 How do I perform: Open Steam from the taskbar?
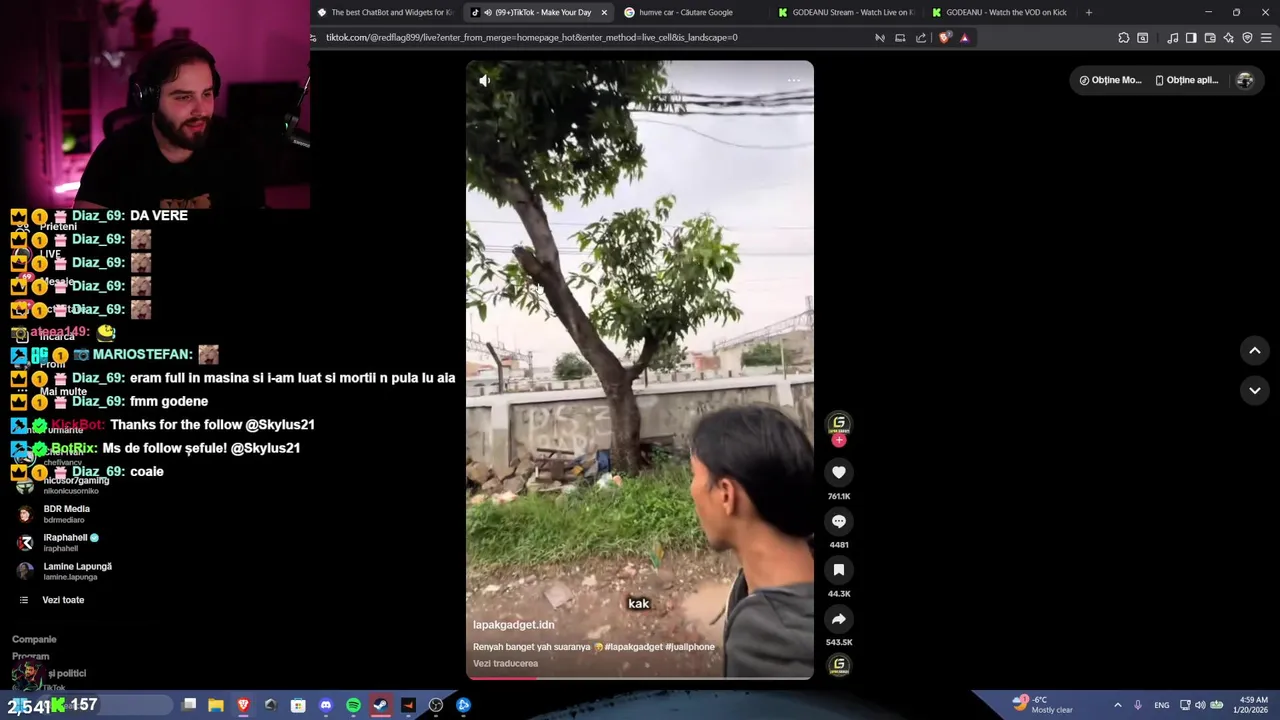(x=380, y=705)
